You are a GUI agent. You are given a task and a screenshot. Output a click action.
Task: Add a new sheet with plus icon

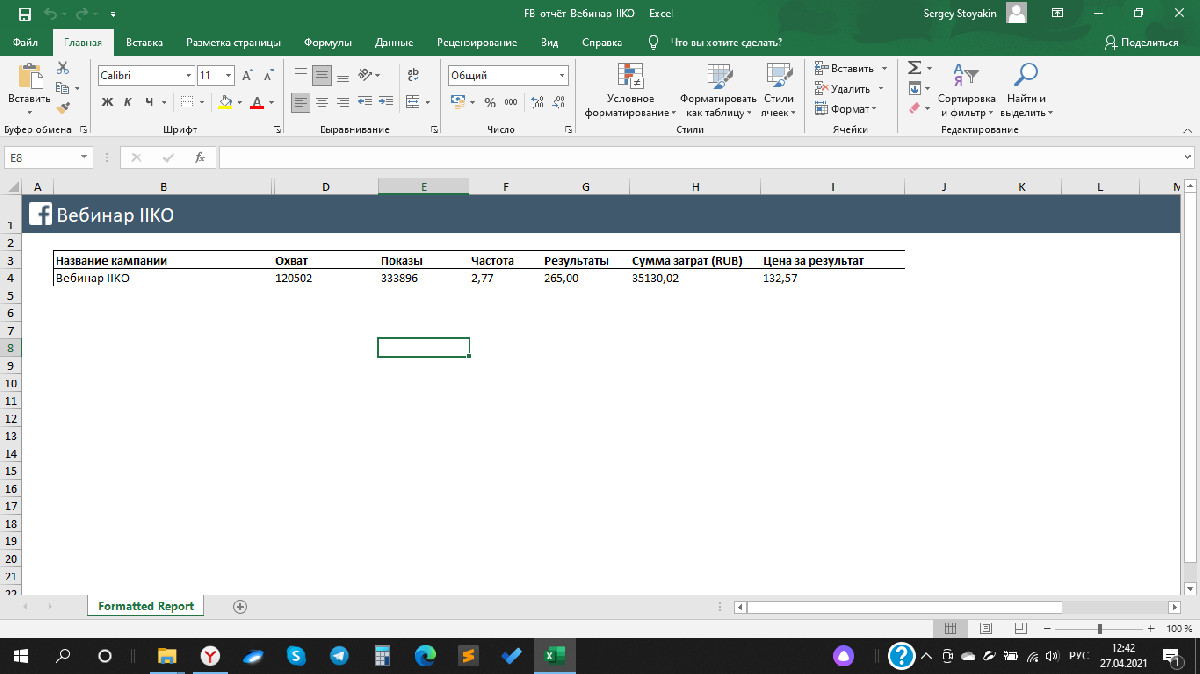tap(240, 606)
